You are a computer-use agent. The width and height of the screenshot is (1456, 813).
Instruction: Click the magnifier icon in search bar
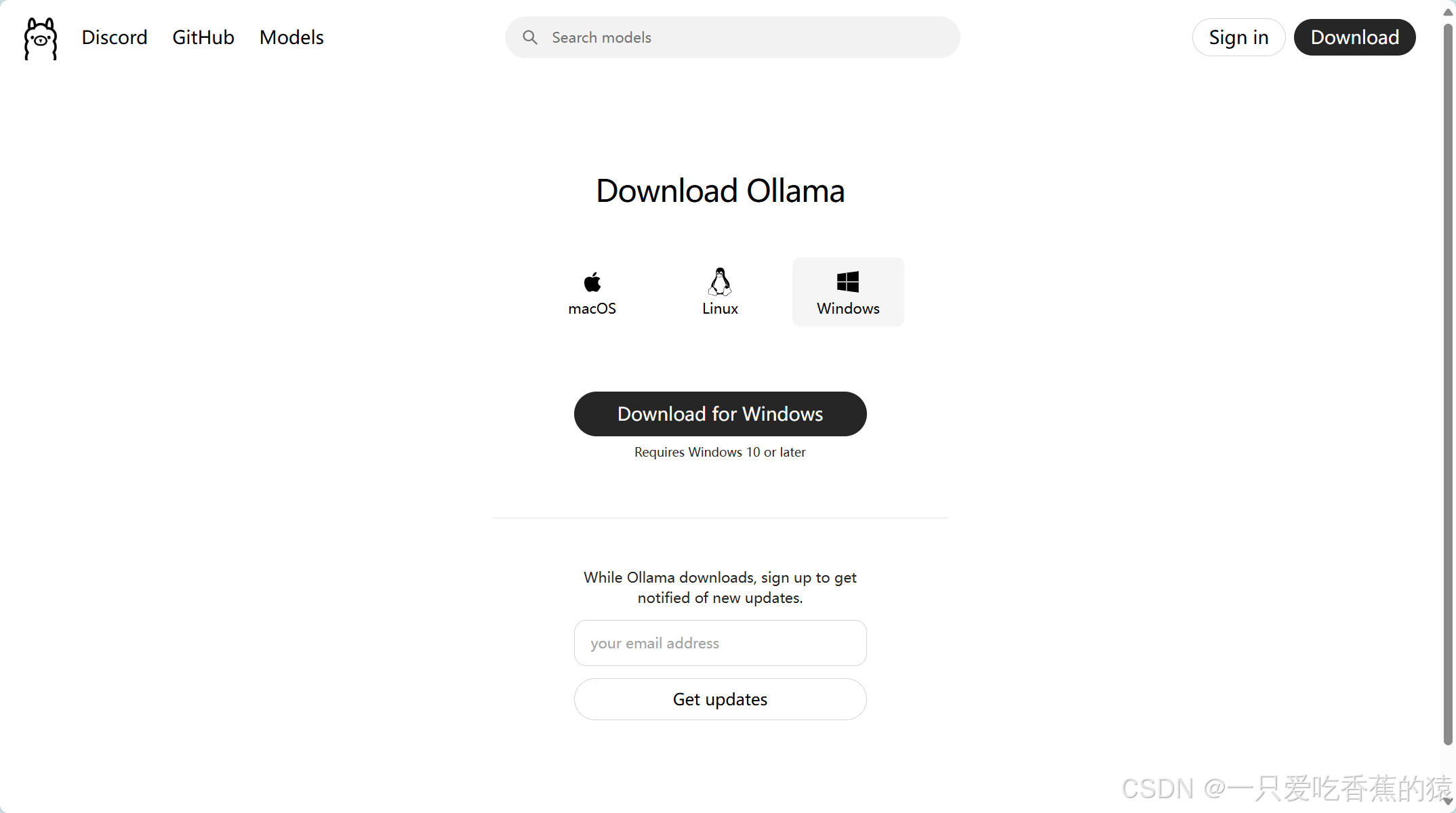(x=530, y=37)
